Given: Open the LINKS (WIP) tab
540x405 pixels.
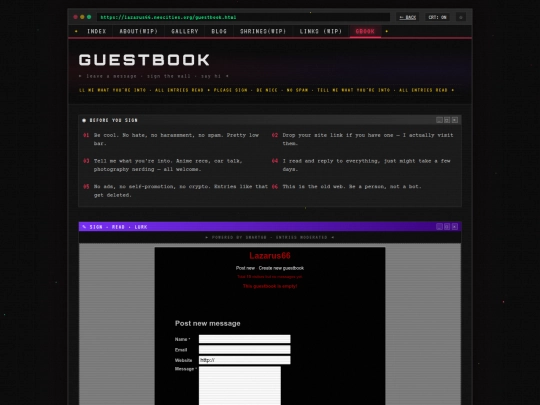Looking at the screenshot, I should point(321,31).
